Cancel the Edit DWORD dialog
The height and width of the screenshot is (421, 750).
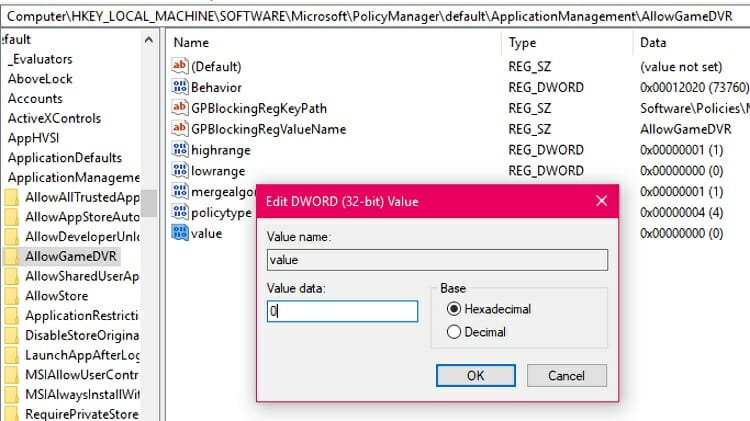pyautogui.click(x=566, y=376)
